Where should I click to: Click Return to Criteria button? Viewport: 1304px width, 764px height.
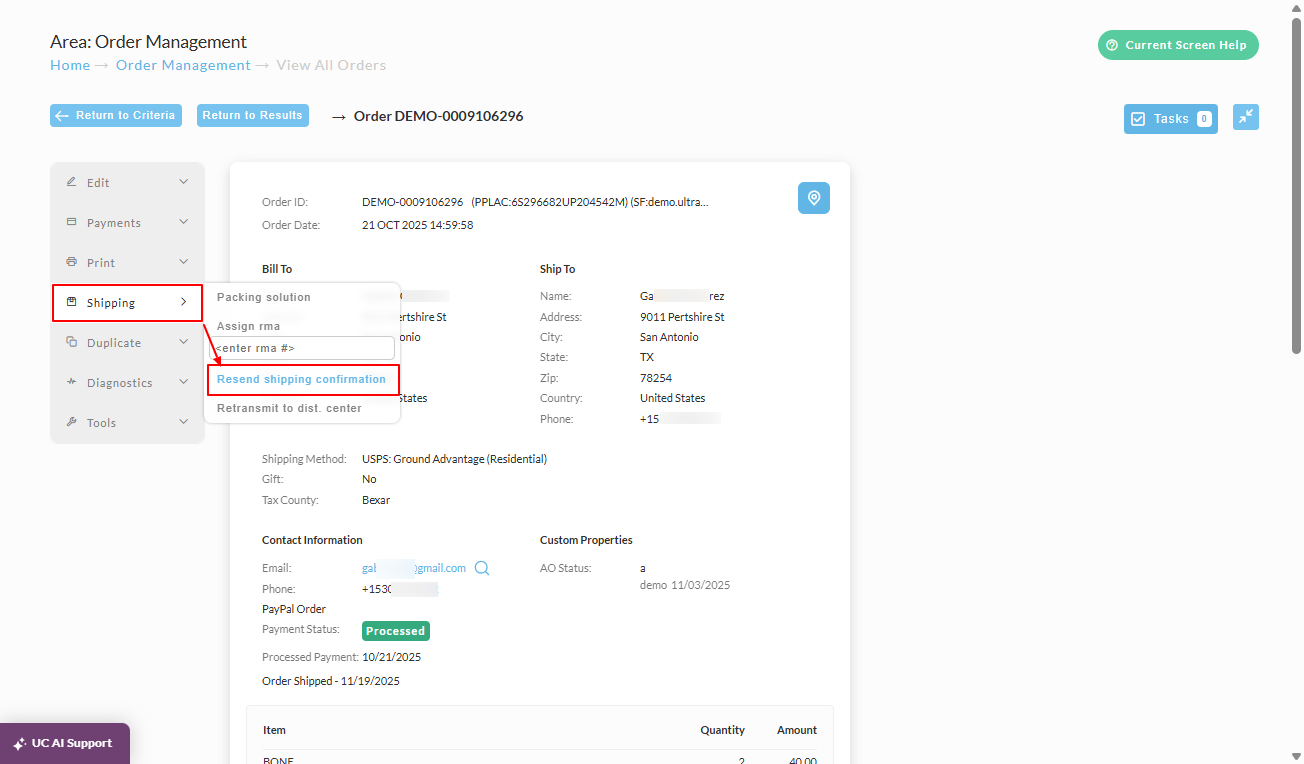(116, 115)
